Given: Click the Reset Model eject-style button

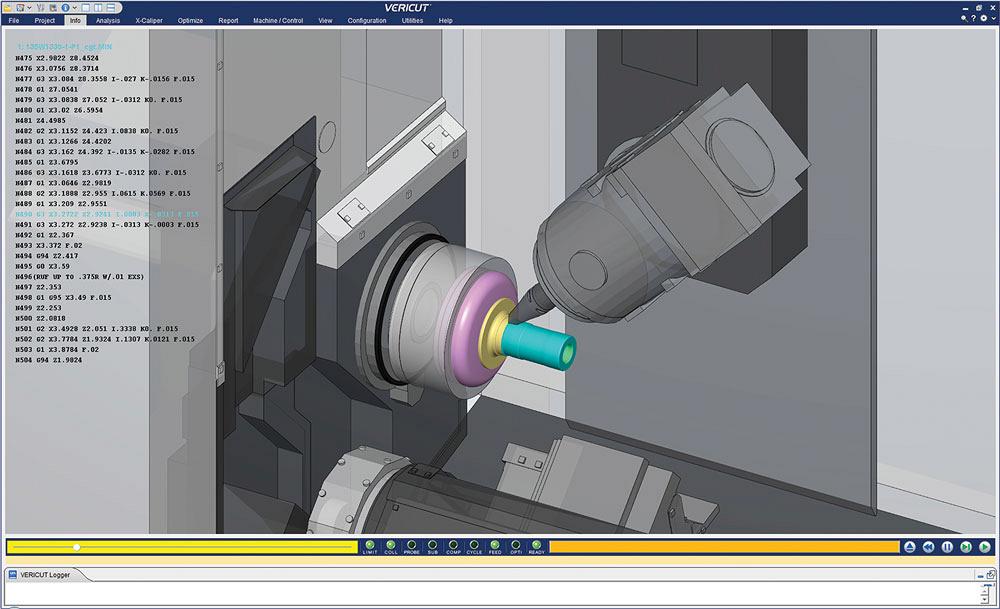Looking at the screenshot, I should point(909,547).
